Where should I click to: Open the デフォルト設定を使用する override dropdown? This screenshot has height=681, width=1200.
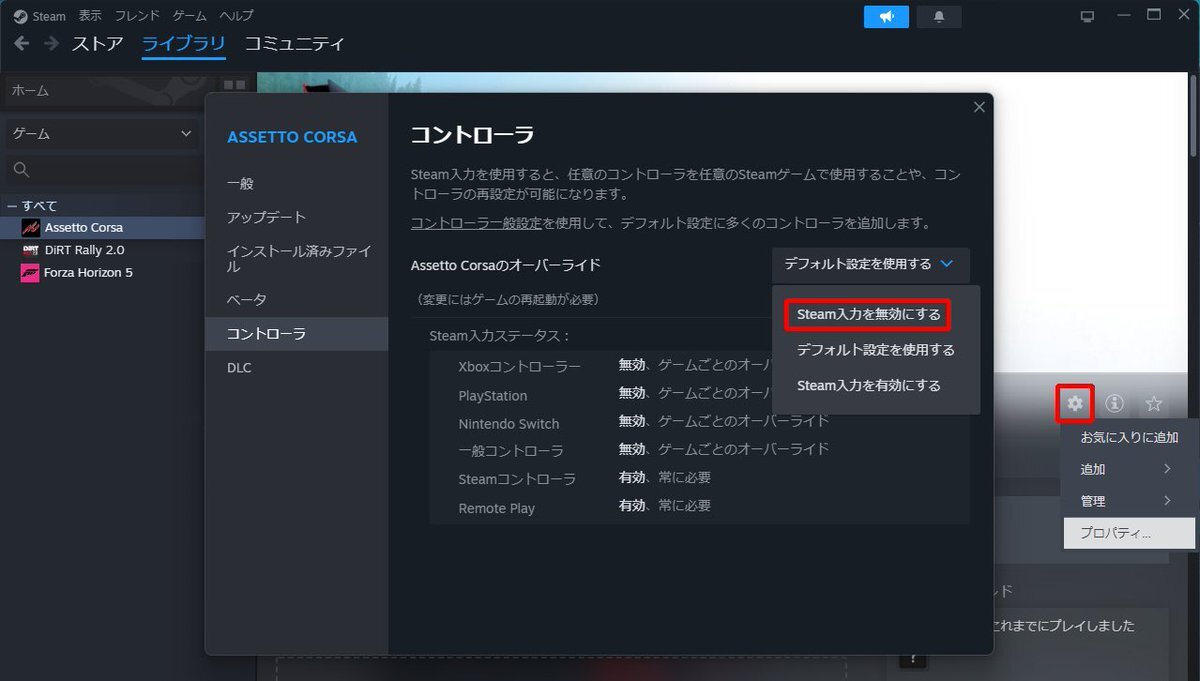click(x=870, y=265)
